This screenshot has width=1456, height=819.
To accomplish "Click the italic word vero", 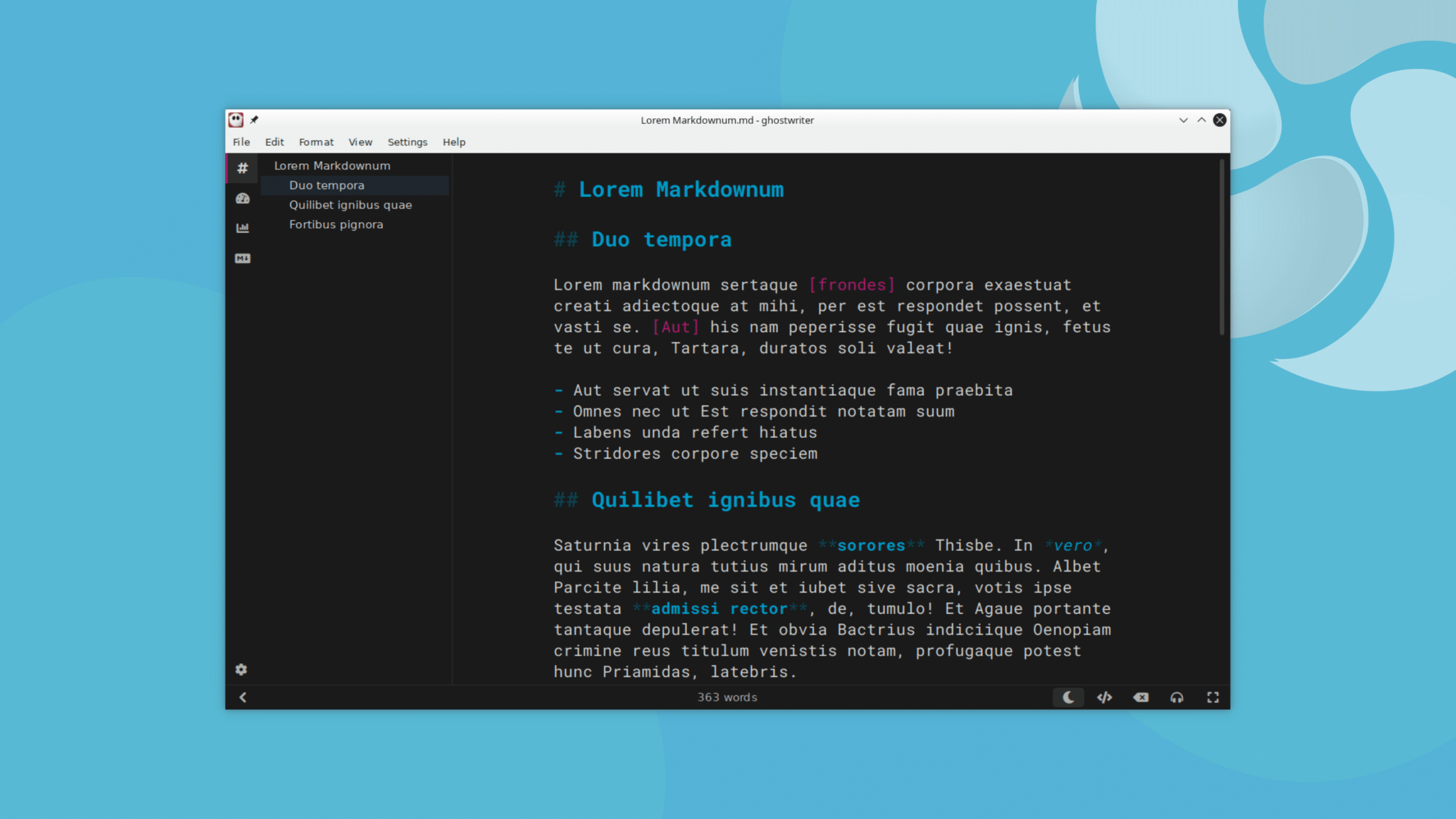I will 1073,545.
